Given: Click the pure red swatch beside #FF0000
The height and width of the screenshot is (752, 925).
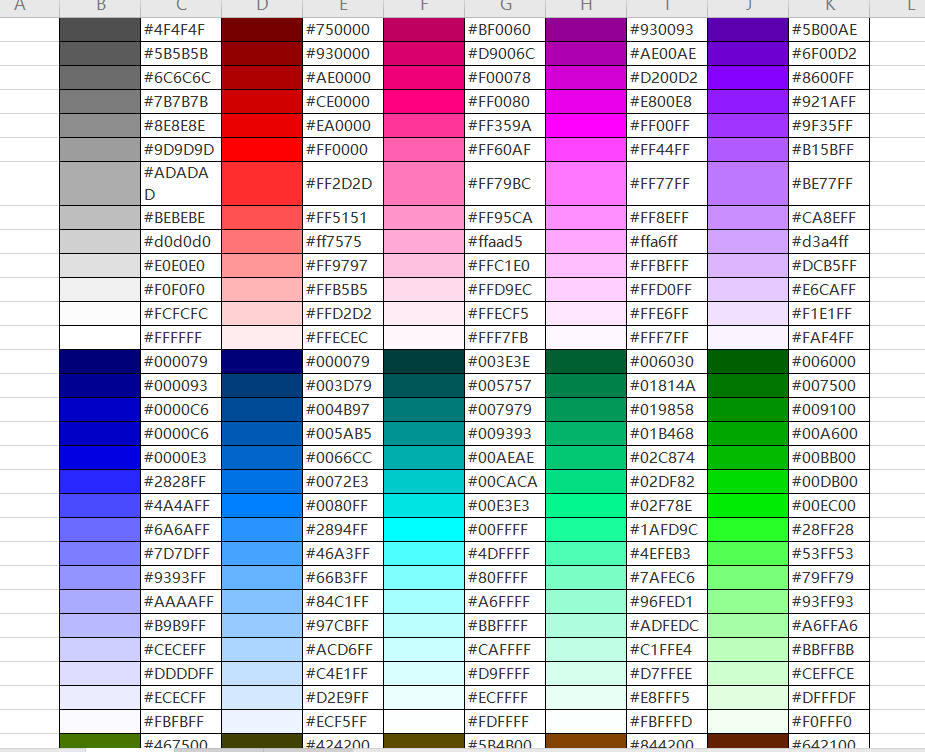Looking at the screenshot, I should [262, 149].
